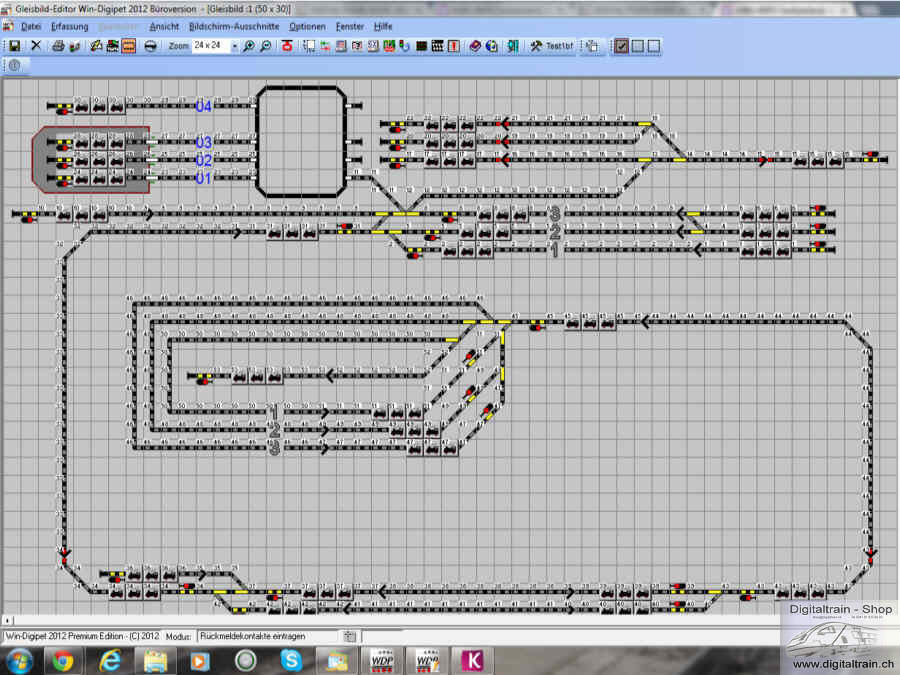Toggle the middle empty checkbox in toolbar
Viewport: 900px width, 675px height.
[x=637, y=46]
